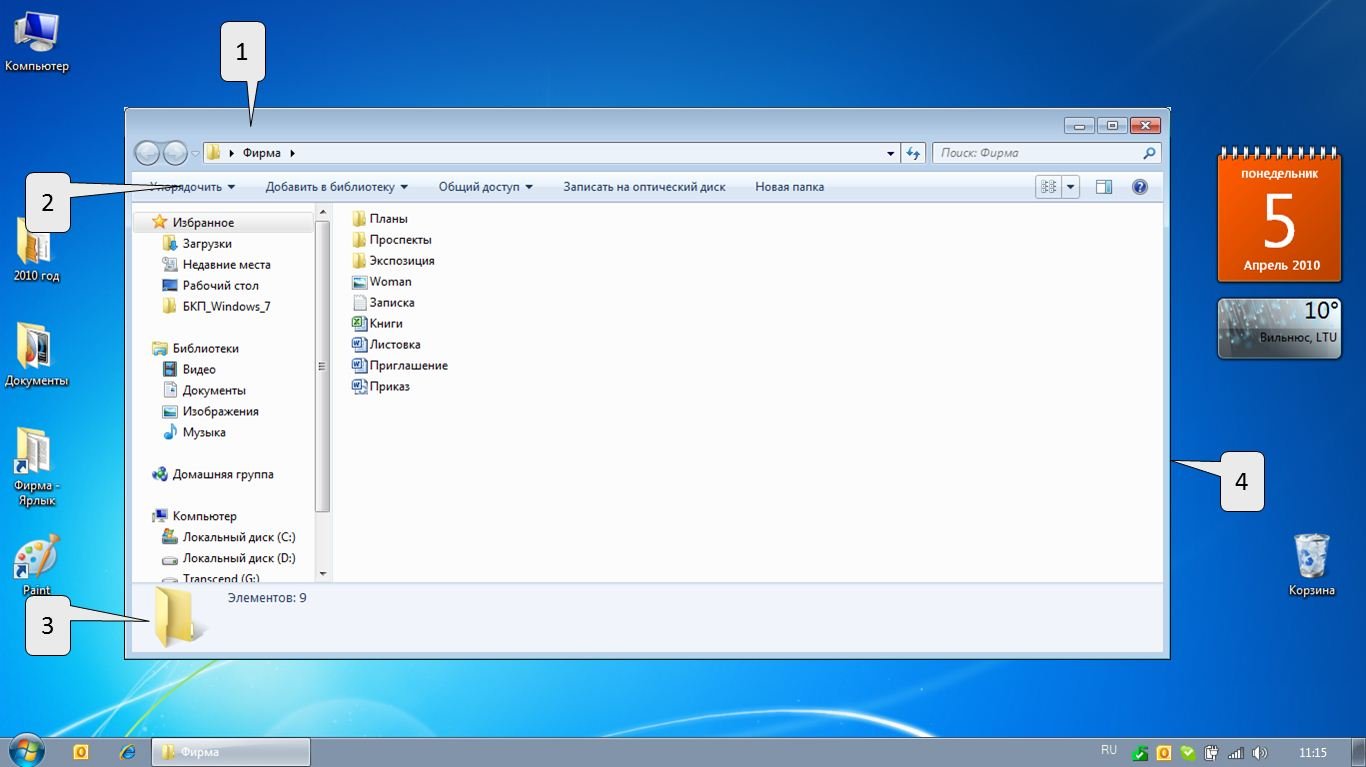The height and width of the screenshot is (767, 1366).
Task: Select the Книги Excel file
Action: point(385,323)
